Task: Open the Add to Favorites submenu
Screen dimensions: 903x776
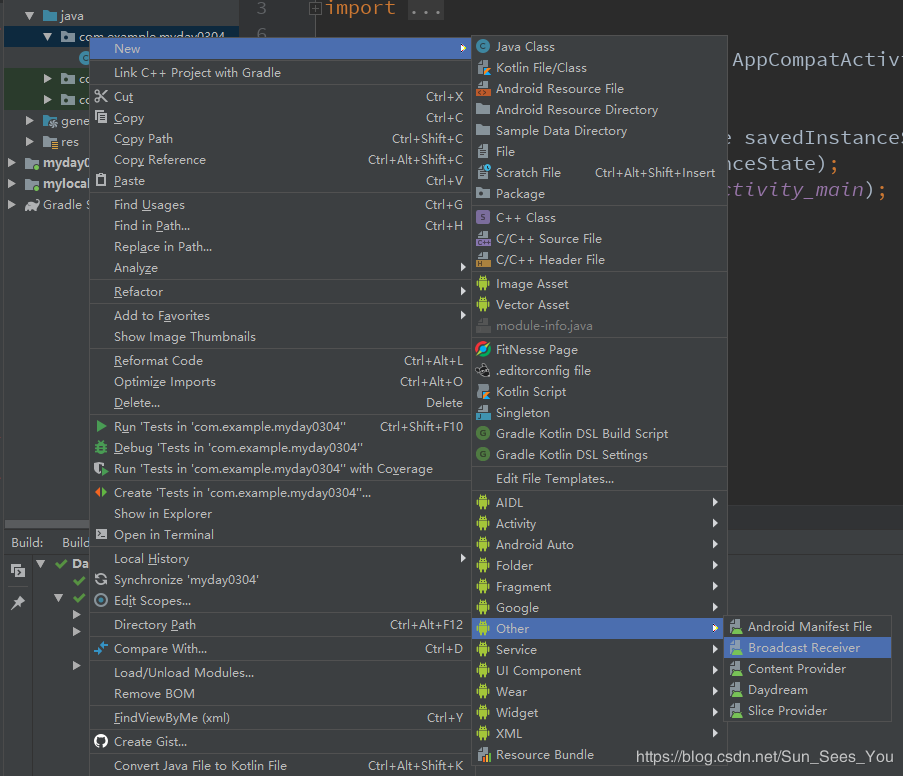Action: pos(280,316)
